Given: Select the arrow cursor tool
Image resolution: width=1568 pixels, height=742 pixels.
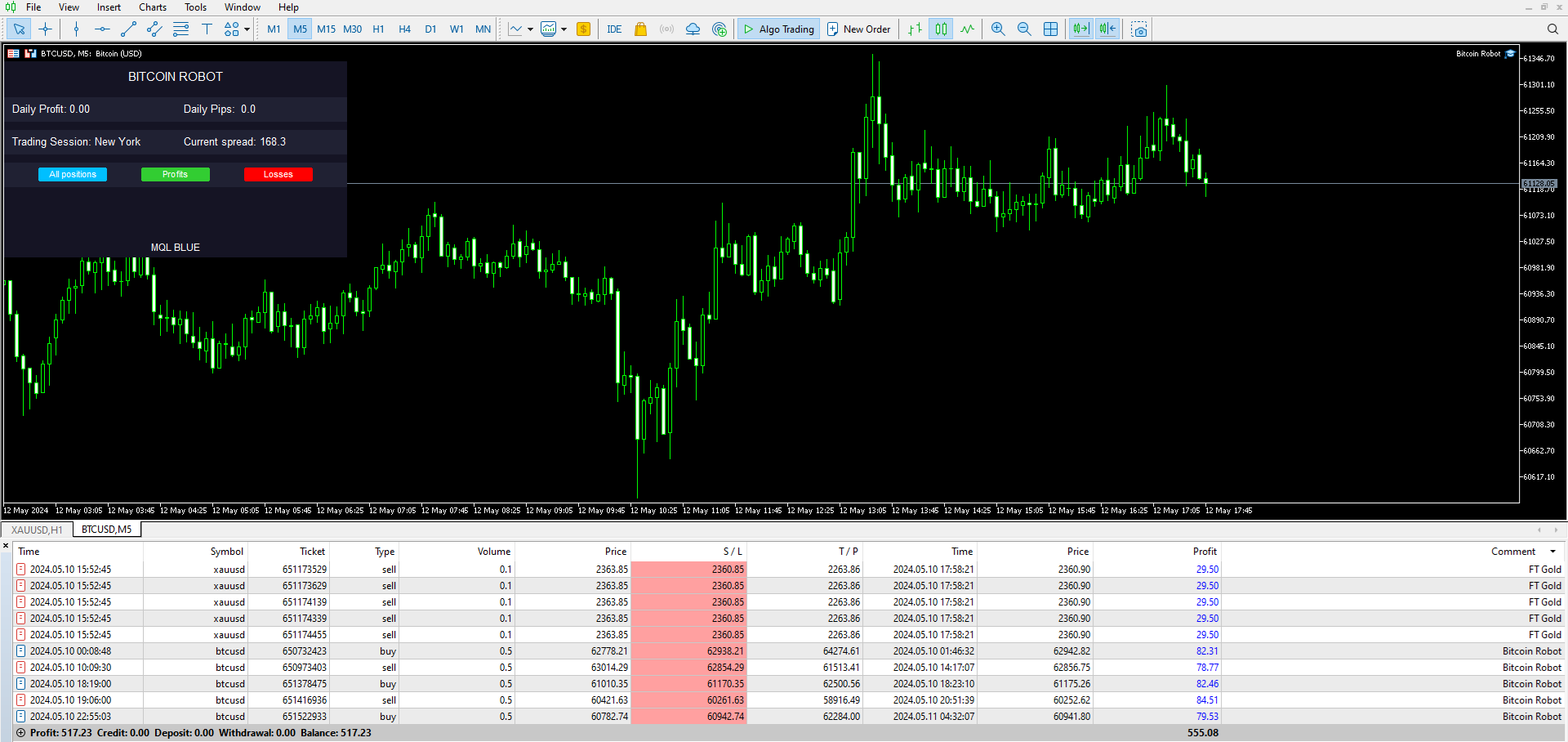Looking at the screenshot, I should [19, 29].
